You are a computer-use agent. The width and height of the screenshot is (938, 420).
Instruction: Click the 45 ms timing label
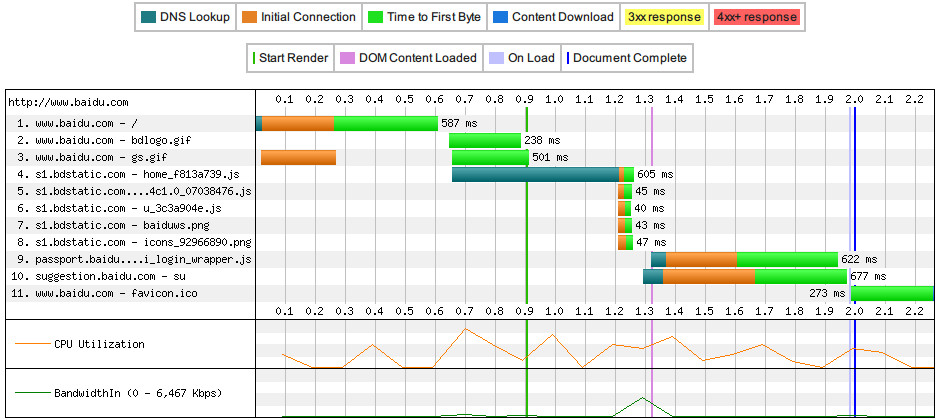pyautogui.click(x=650, y=191)
